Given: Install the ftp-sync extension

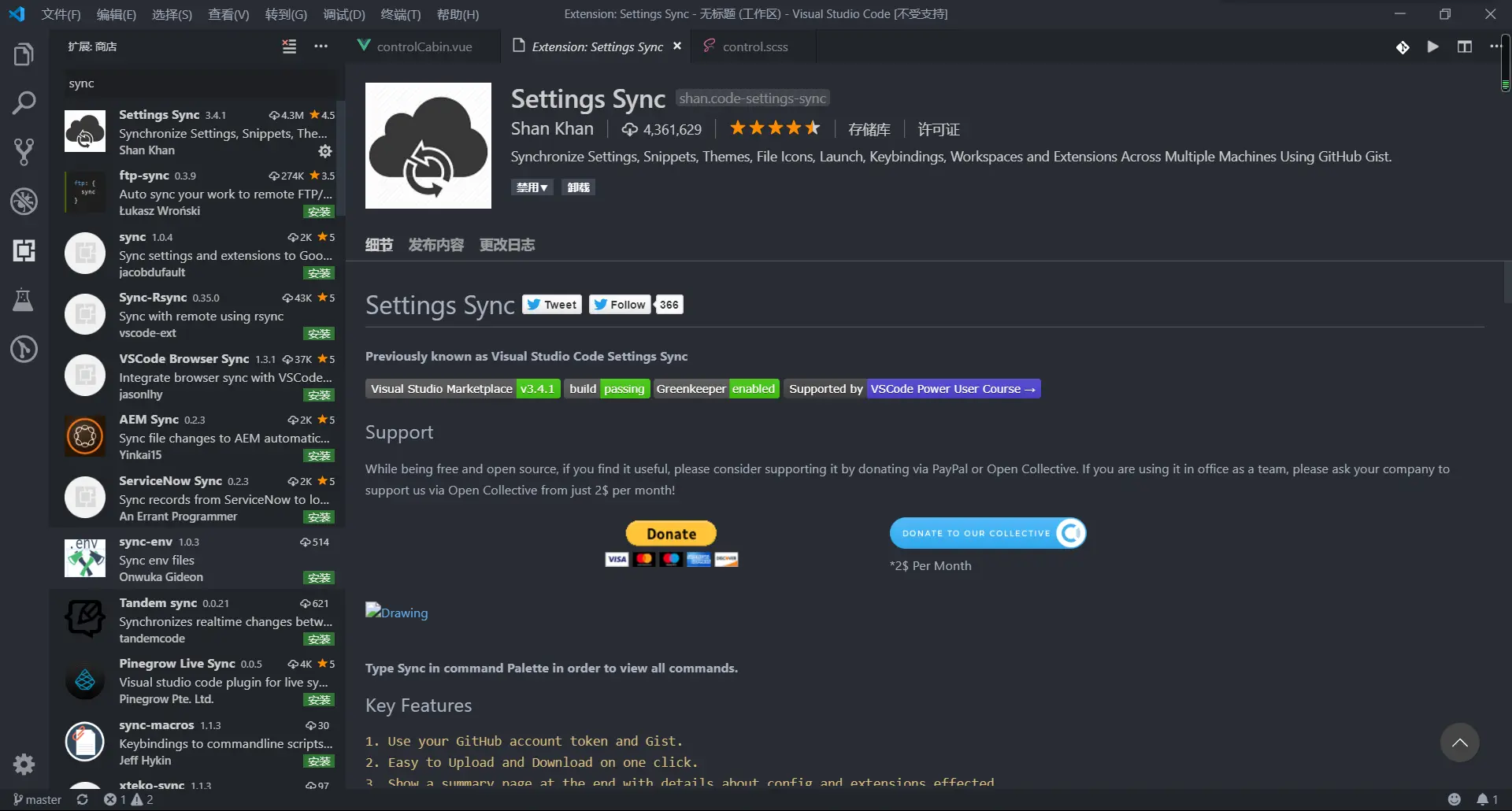Looking at the screenshot, I should [x=319, y=212].
